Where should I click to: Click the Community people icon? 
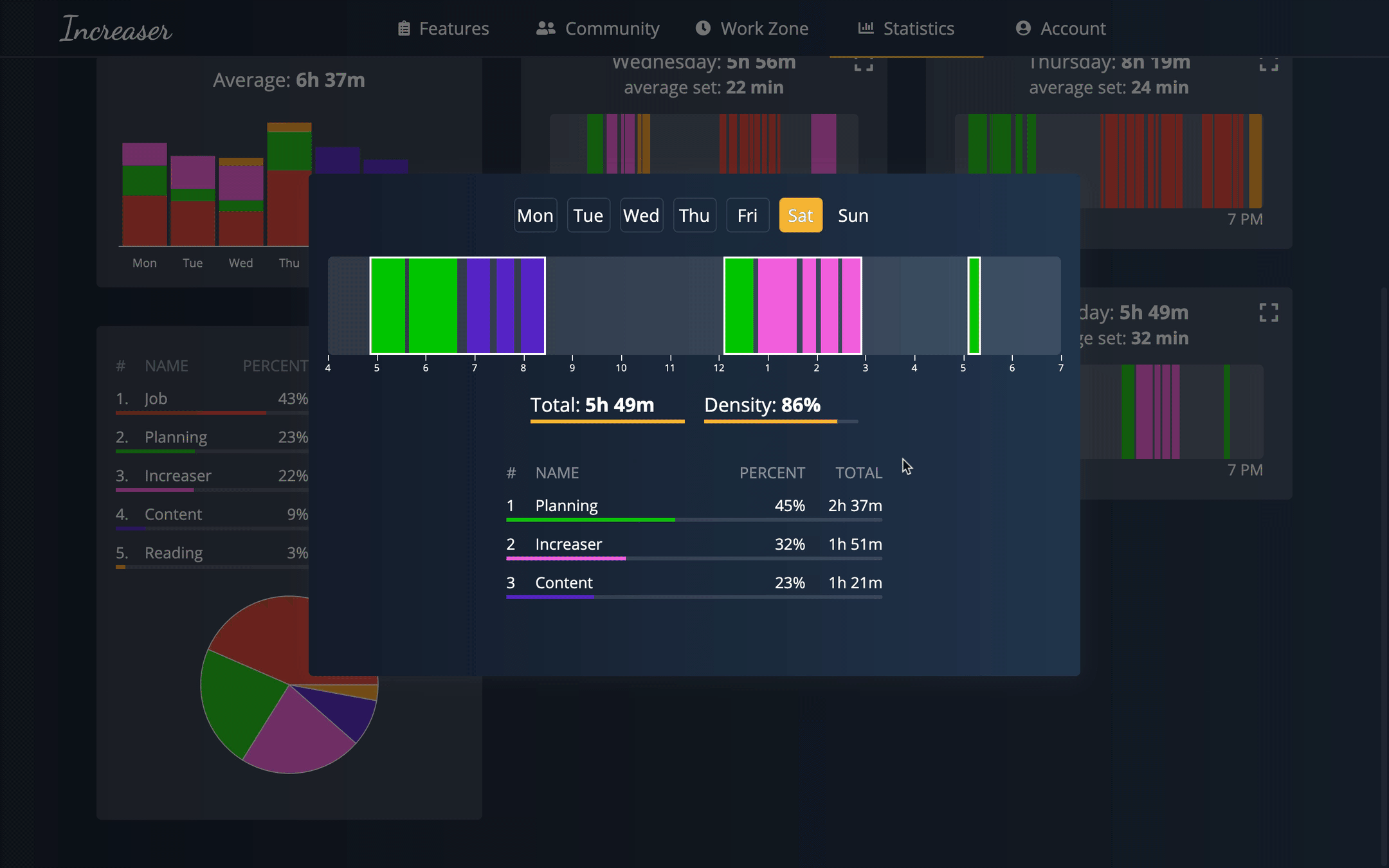pos(545,28)
